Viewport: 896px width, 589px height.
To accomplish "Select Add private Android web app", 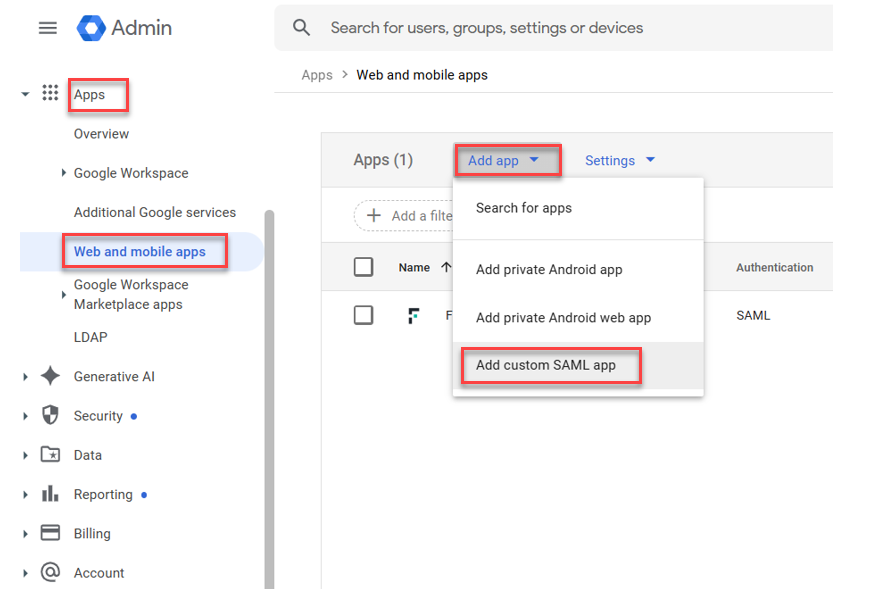I will click(x=563, y=318).
